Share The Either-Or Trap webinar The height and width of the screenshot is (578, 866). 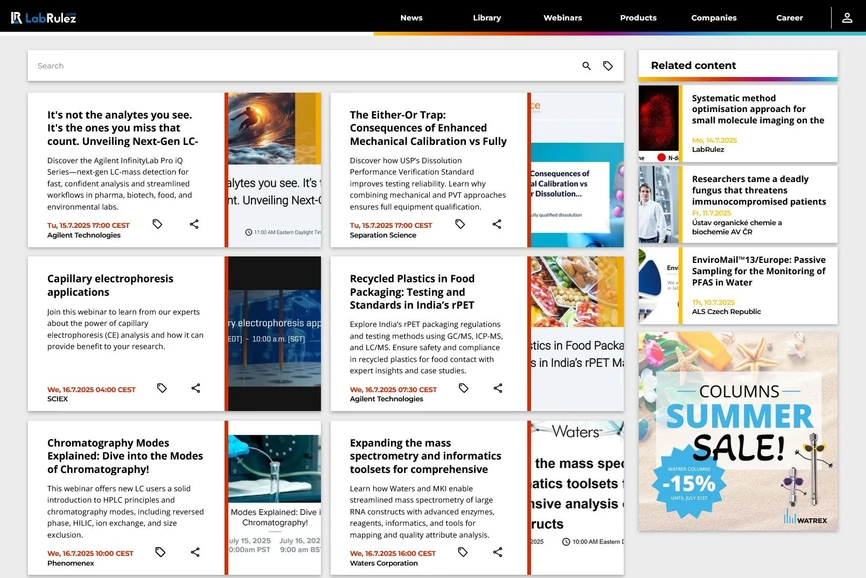coord(497,224)
